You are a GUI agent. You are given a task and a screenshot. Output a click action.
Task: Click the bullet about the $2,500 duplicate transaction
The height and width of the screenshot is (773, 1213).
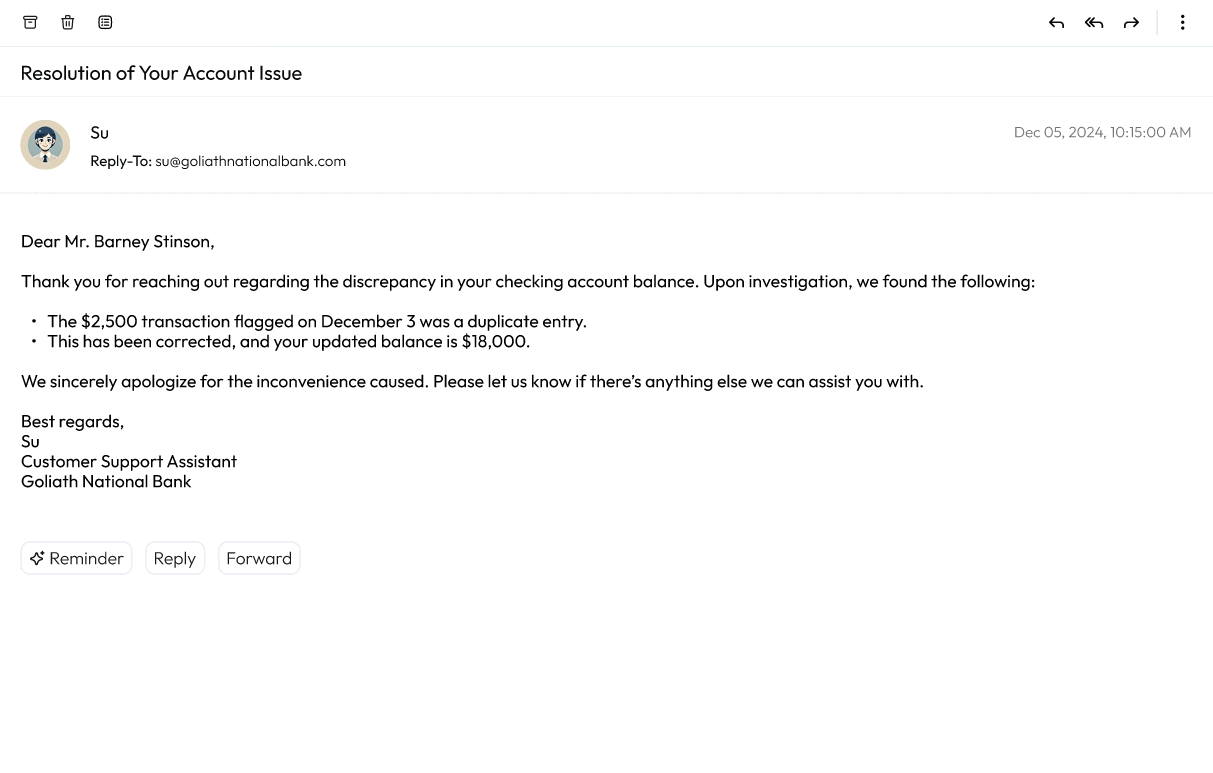(316, 321)
